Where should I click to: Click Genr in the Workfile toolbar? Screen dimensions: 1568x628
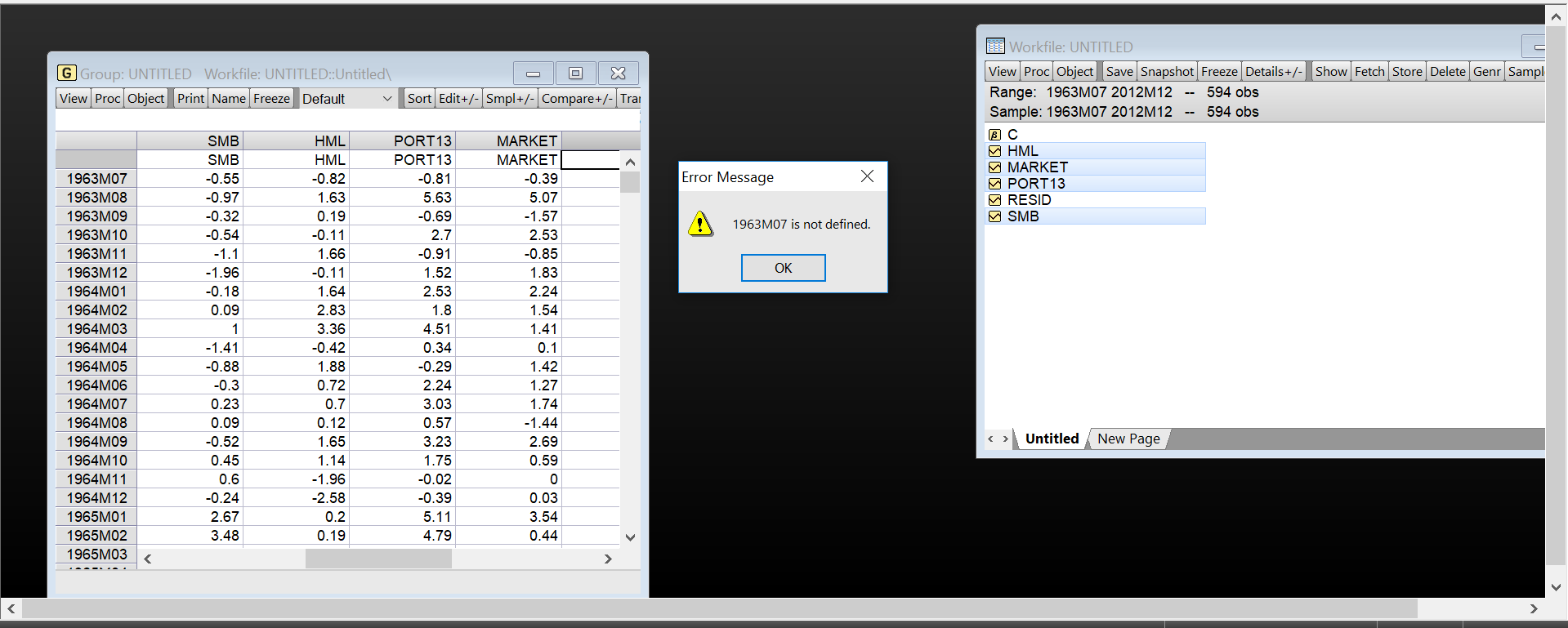pyautogui.click(x=1486, y=72)
